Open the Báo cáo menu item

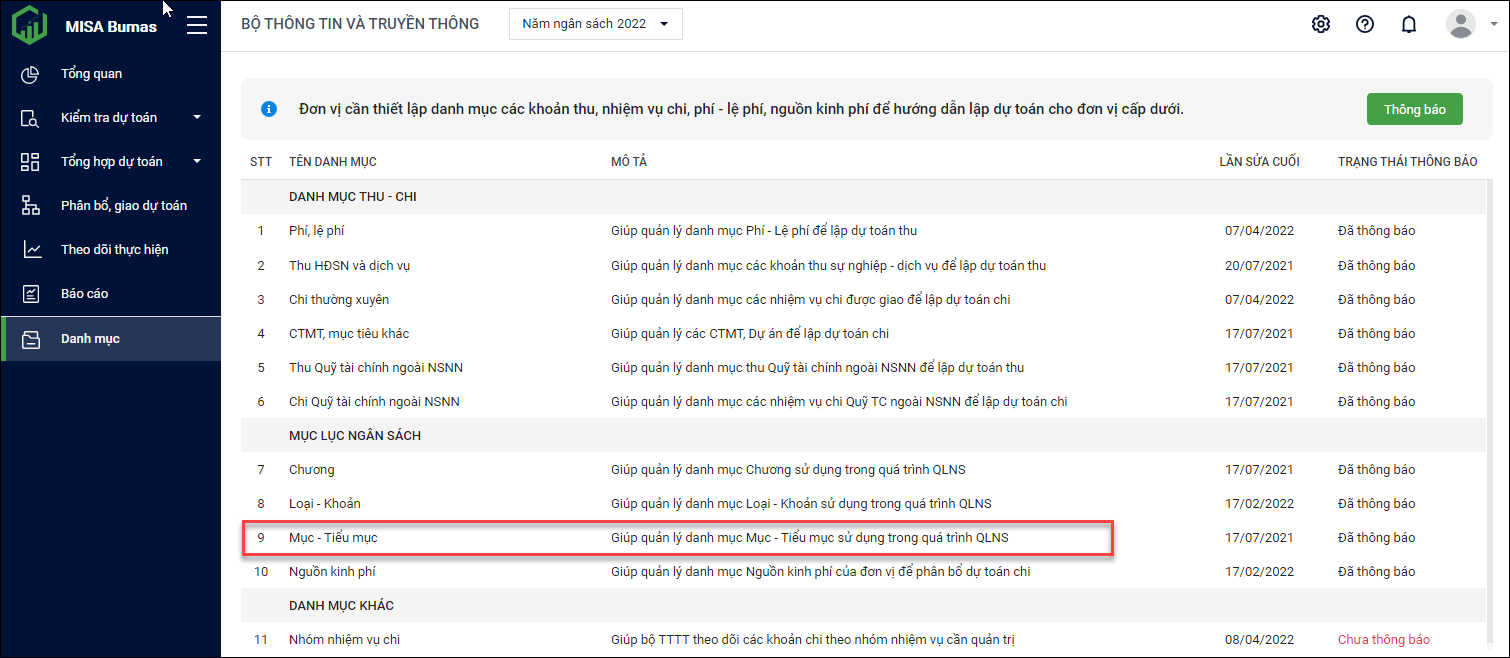pos(84,294)
